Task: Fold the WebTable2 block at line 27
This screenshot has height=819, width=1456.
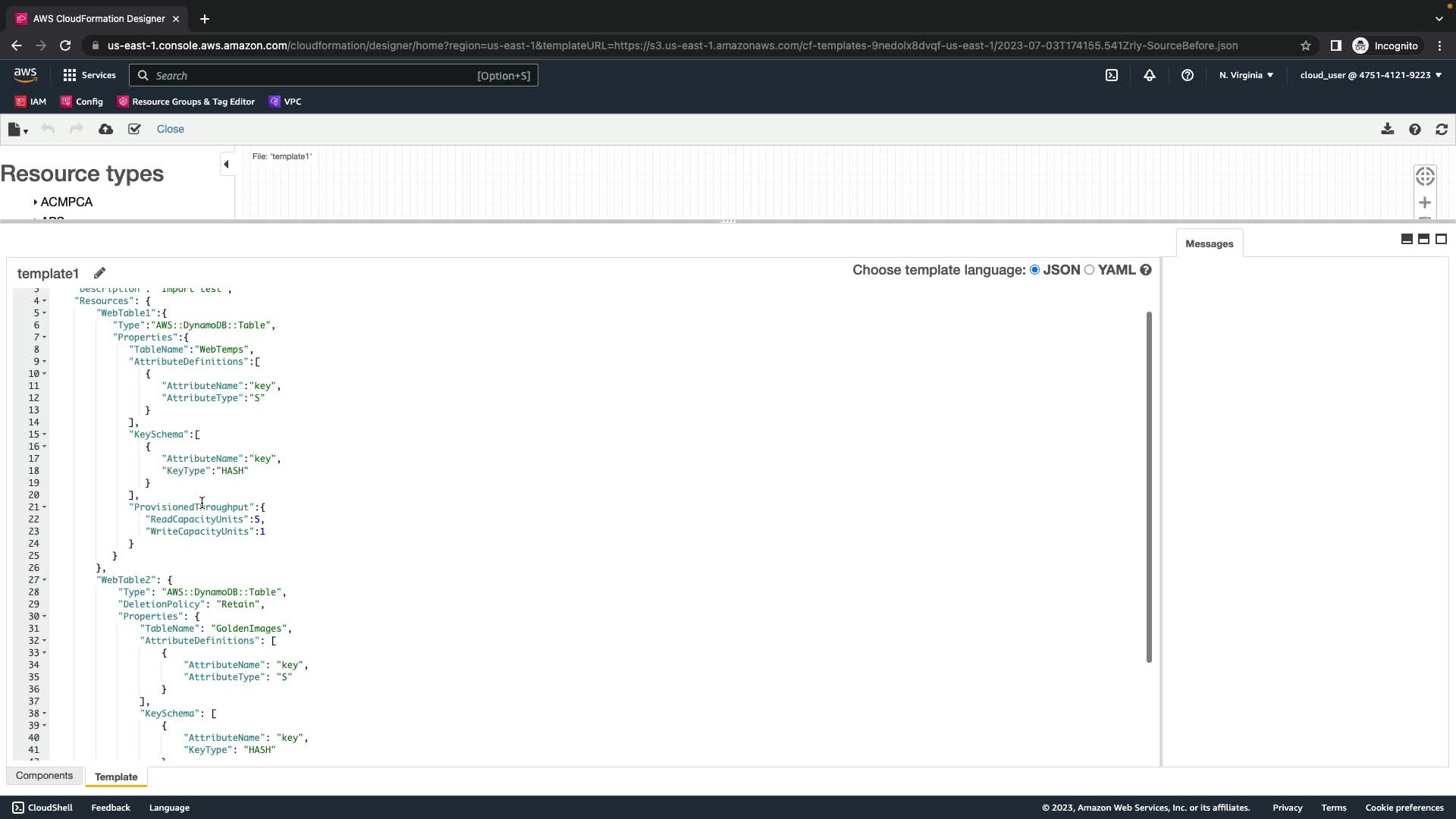Action: point(45,580)
